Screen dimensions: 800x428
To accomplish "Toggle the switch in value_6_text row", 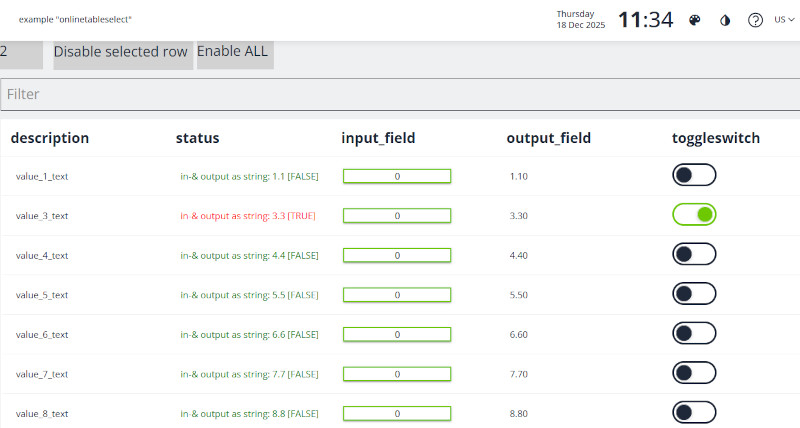I will (x=694, y=334).
